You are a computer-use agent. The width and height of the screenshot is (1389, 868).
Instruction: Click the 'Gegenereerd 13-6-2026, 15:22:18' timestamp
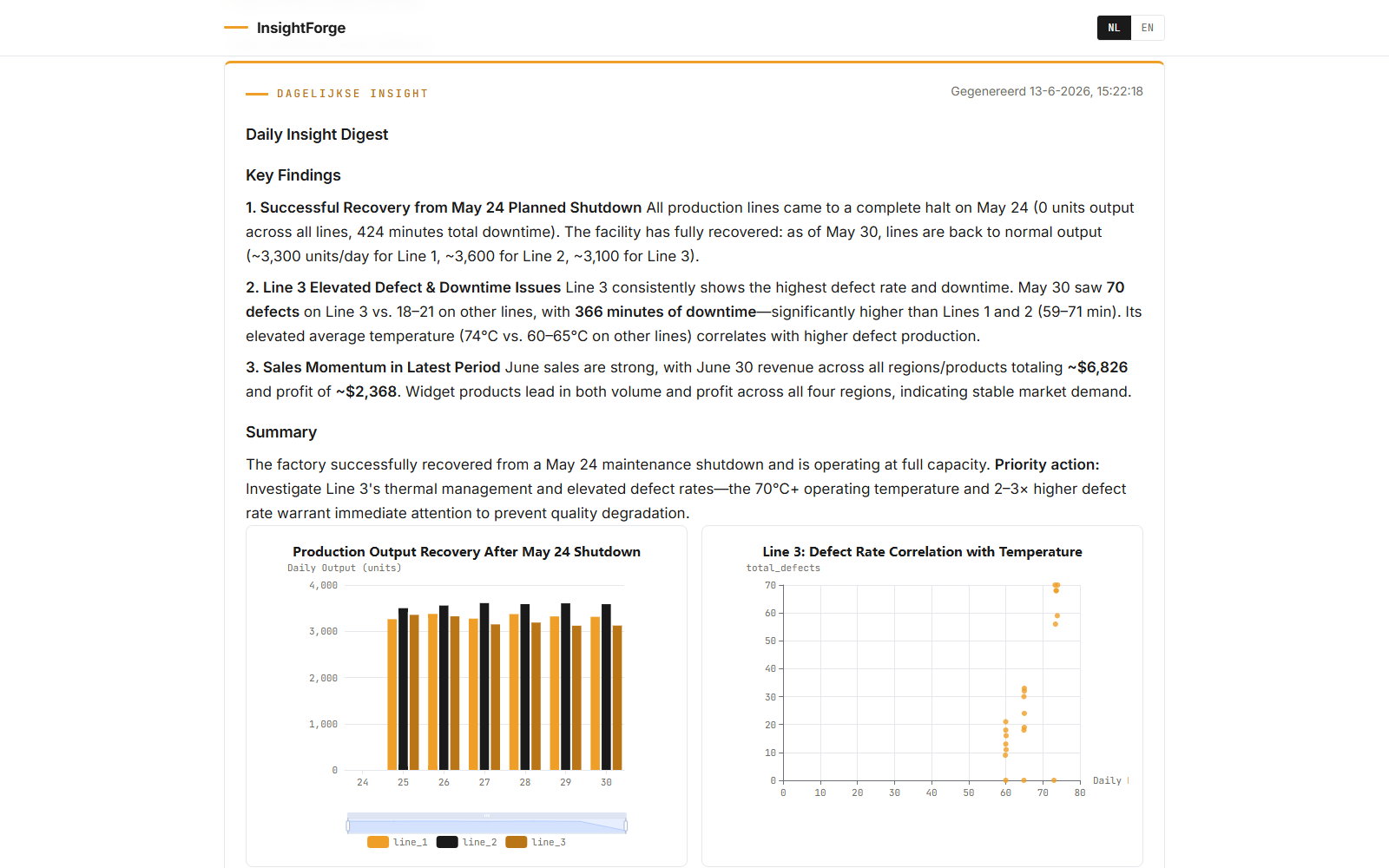pyautogui.click(x=1047, y=91)
